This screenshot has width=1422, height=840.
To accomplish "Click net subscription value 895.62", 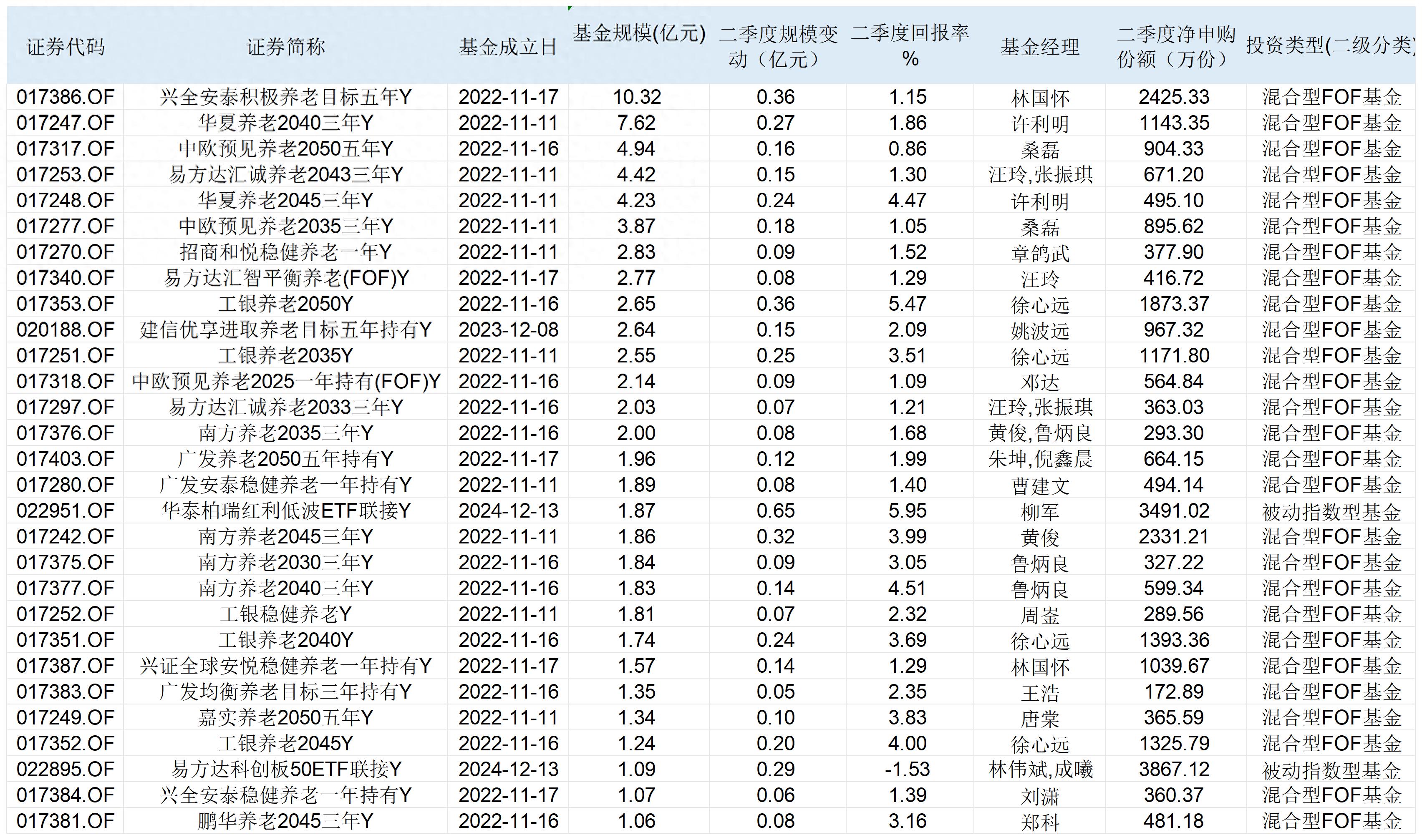I will click(x=1174, y=226).
